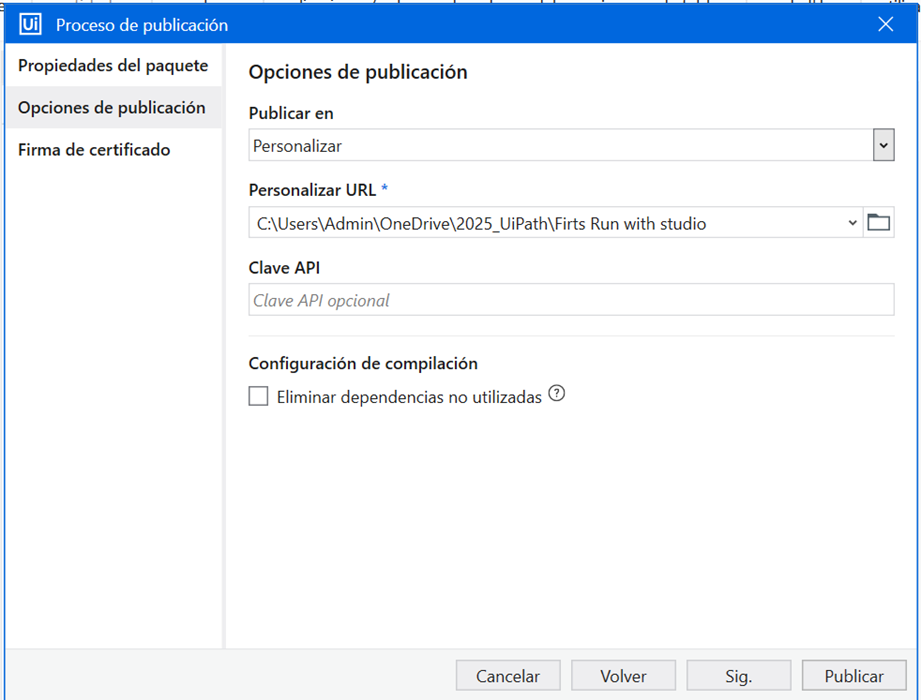Advance using the Sig. button

738,676
